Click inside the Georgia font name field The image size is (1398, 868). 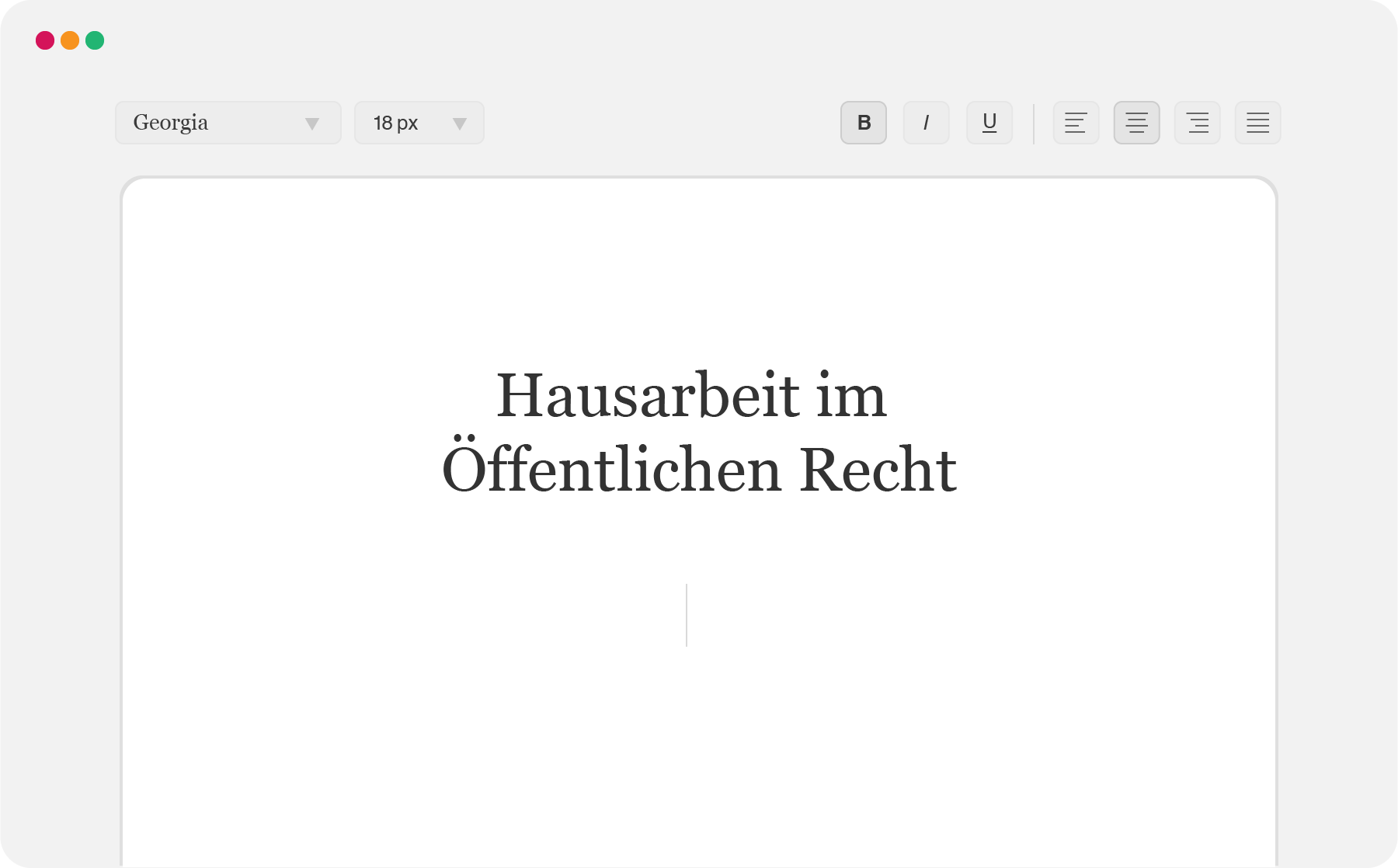point(194,122)
